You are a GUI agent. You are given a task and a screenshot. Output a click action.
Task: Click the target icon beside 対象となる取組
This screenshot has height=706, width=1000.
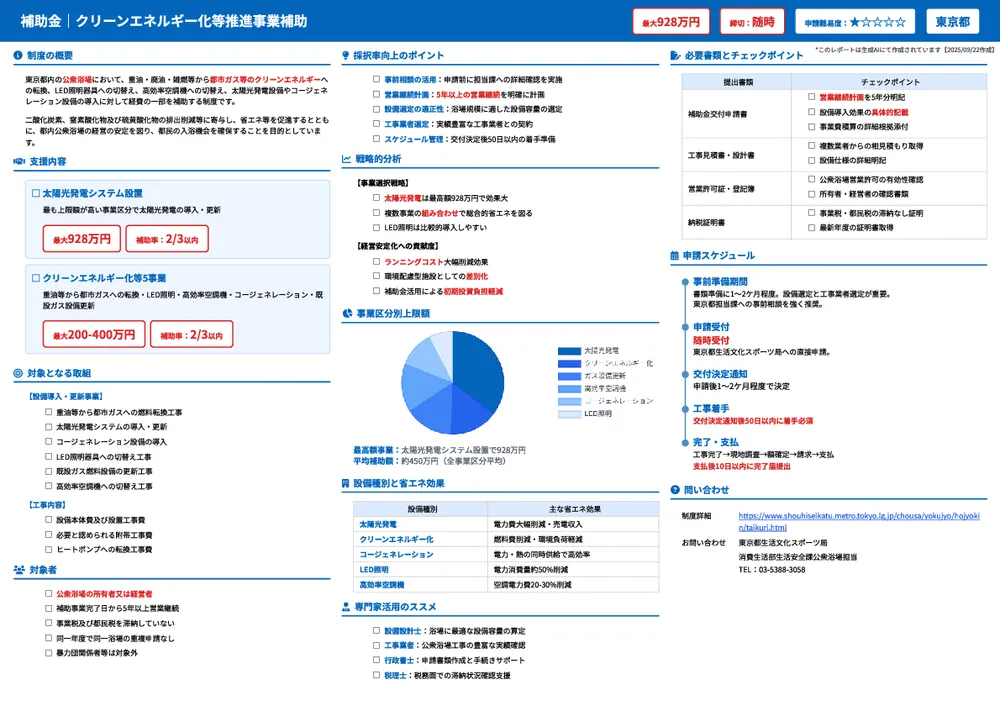pos(19,373)
